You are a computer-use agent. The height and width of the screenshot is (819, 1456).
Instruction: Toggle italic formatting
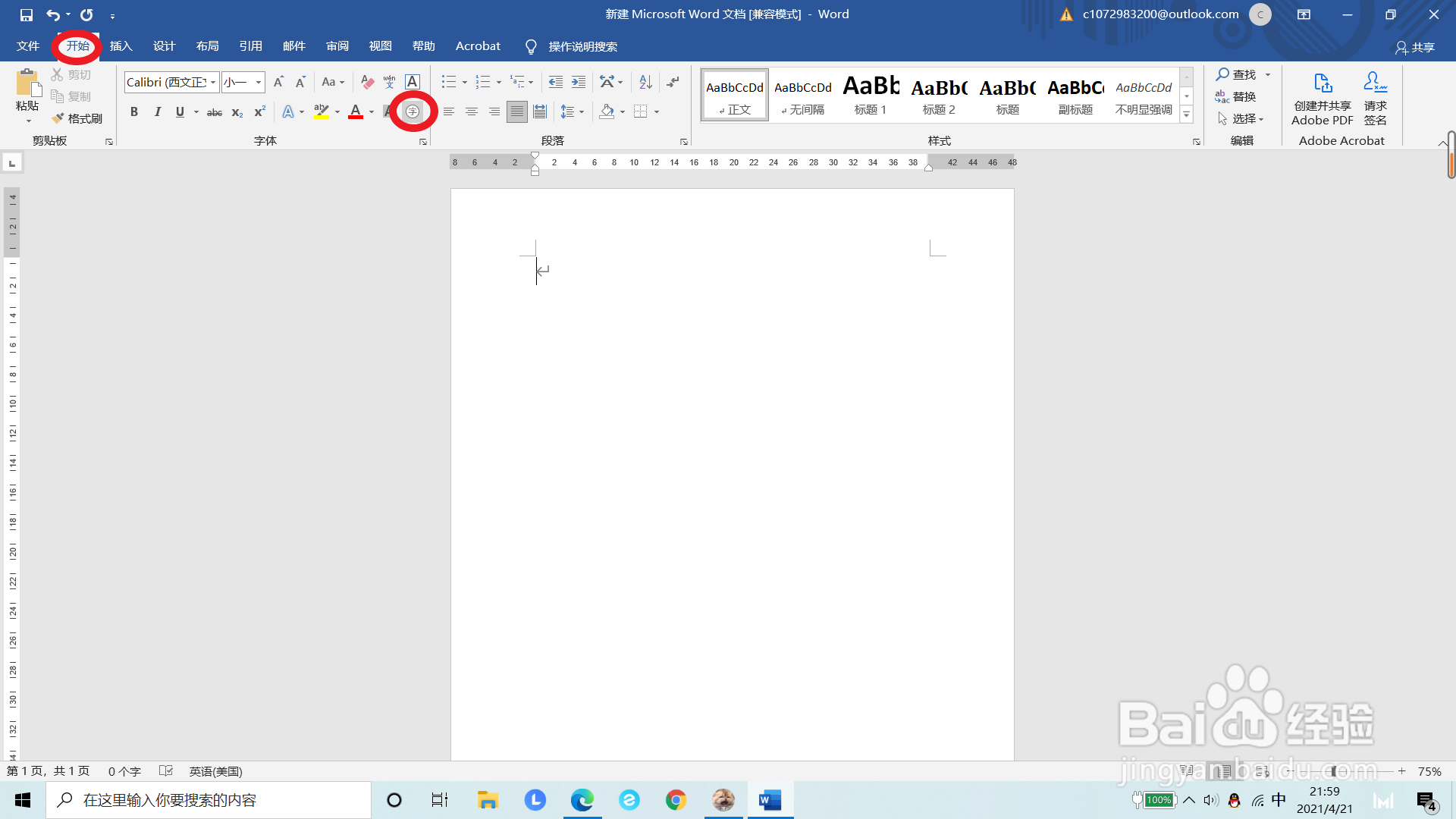(x=158, y=111)
